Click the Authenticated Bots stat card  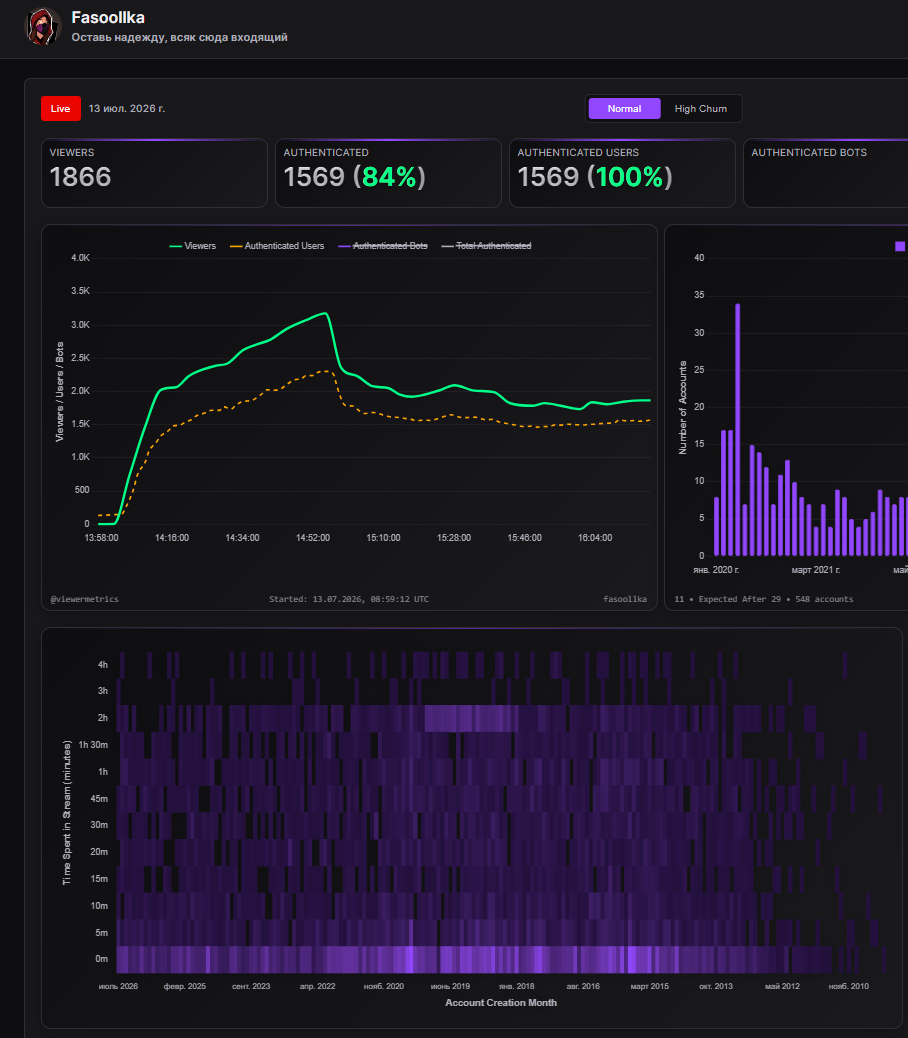coord(826,173)
